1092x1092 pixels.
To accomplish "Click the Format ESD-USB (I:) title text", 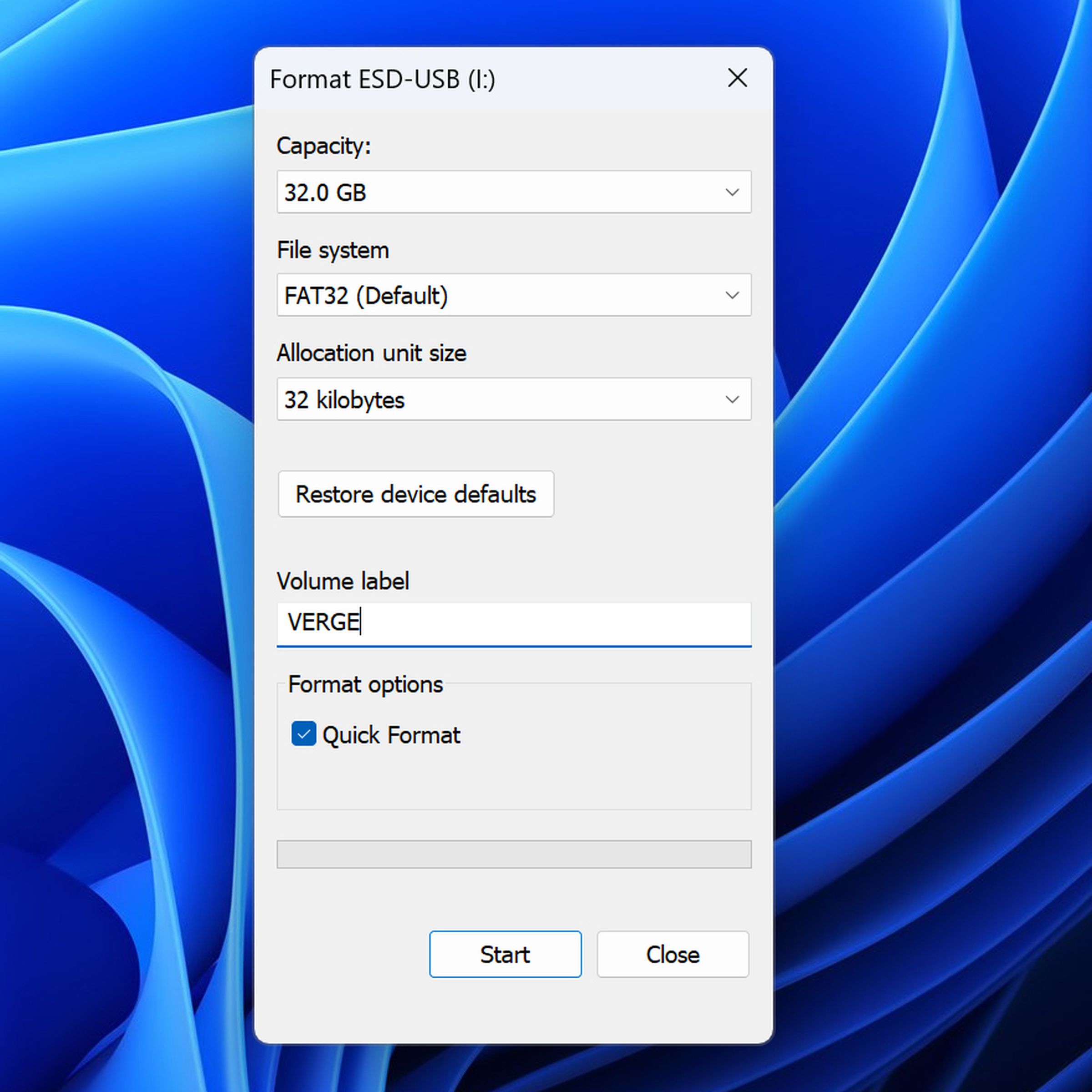I will tap(383, 79).
